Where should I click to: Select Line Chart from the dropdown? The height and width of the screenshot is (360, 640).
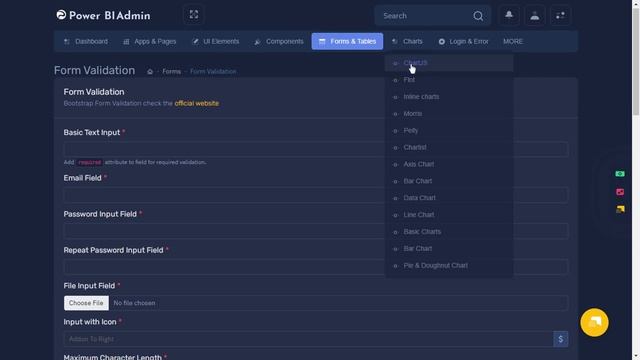click(x=449, y=215)
